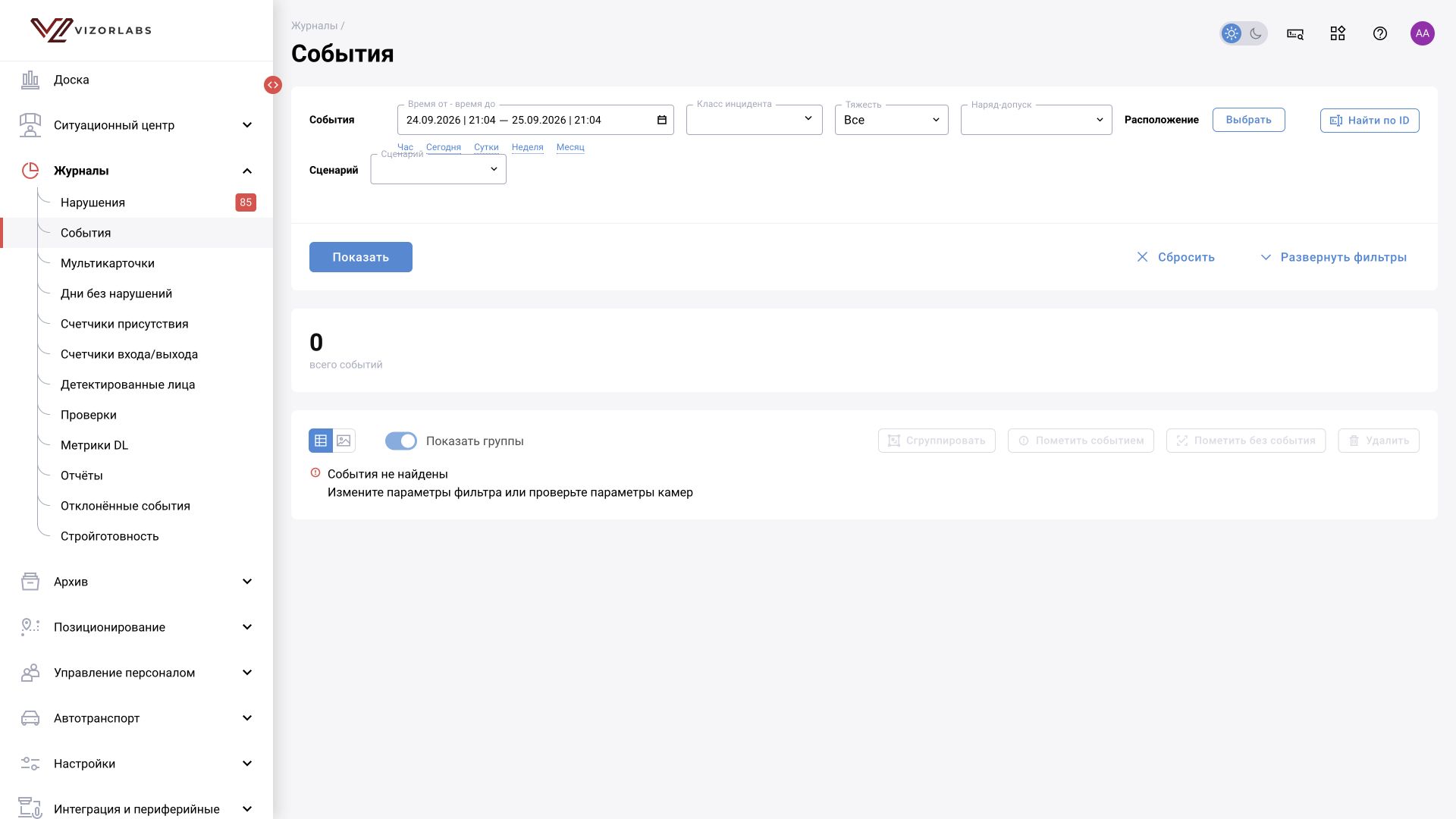Open the Наряд-допуск dropdown
The width and height of the screenshot is (1456, 819).
[x=1037, y=120]
